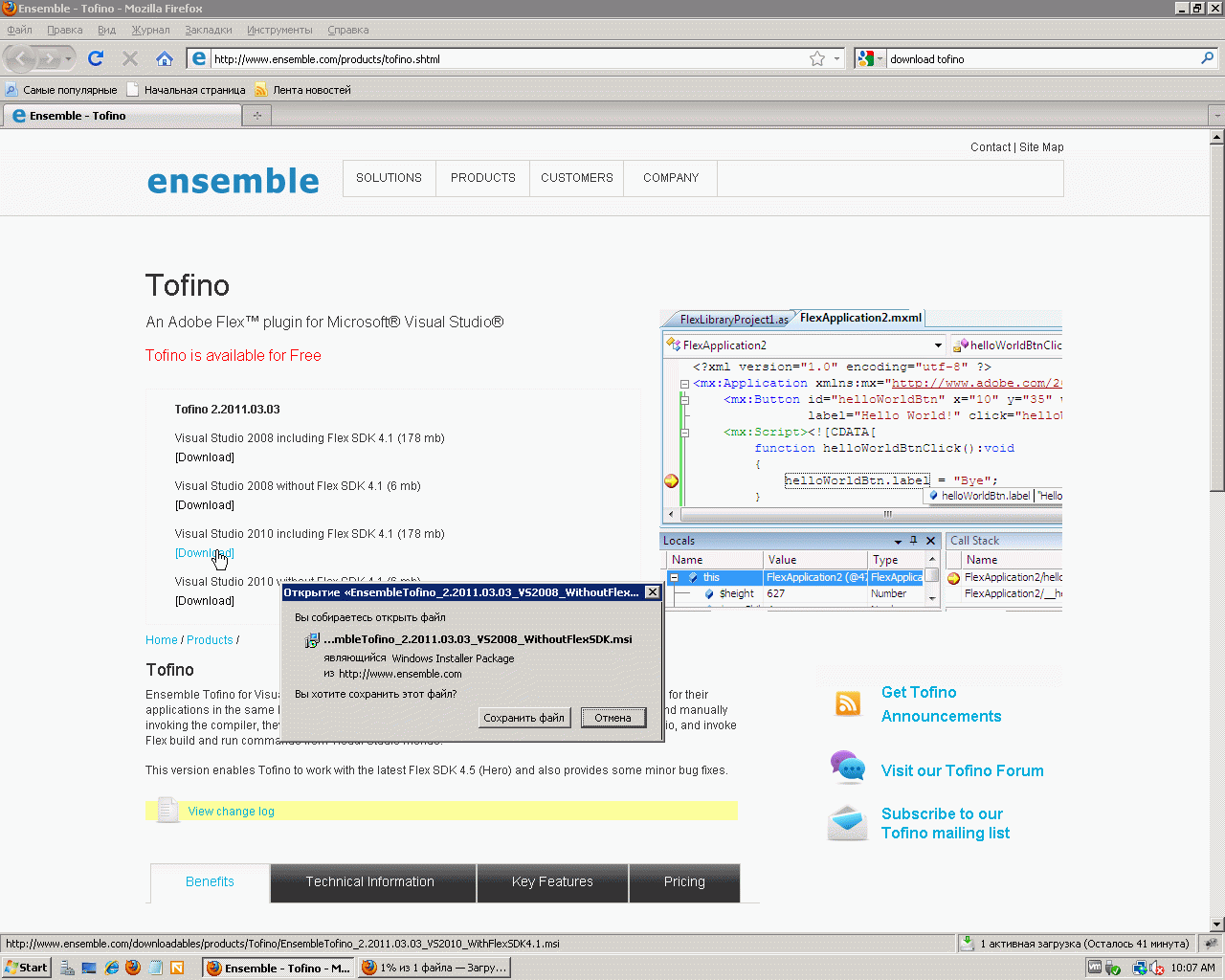Expand the URL bar history dropdown
Screen dimensions: 1225x980
point(836,58)
